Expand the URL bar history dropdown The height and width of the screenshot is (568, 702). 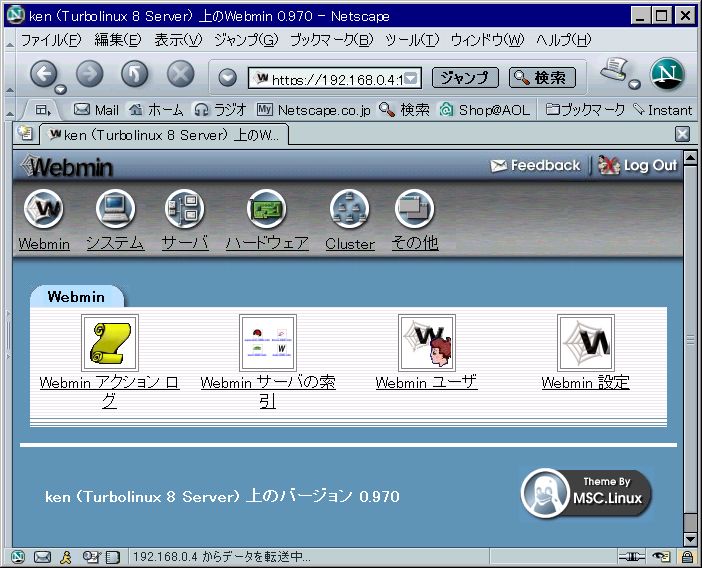click(x=412, y=79)
